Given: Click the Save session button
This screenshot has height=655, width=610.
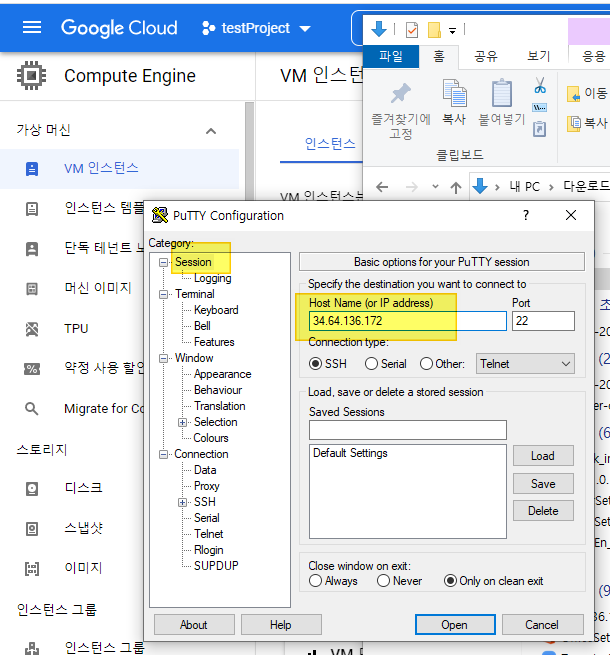Looking at the screenshot, I should click(x=543, y=484).
